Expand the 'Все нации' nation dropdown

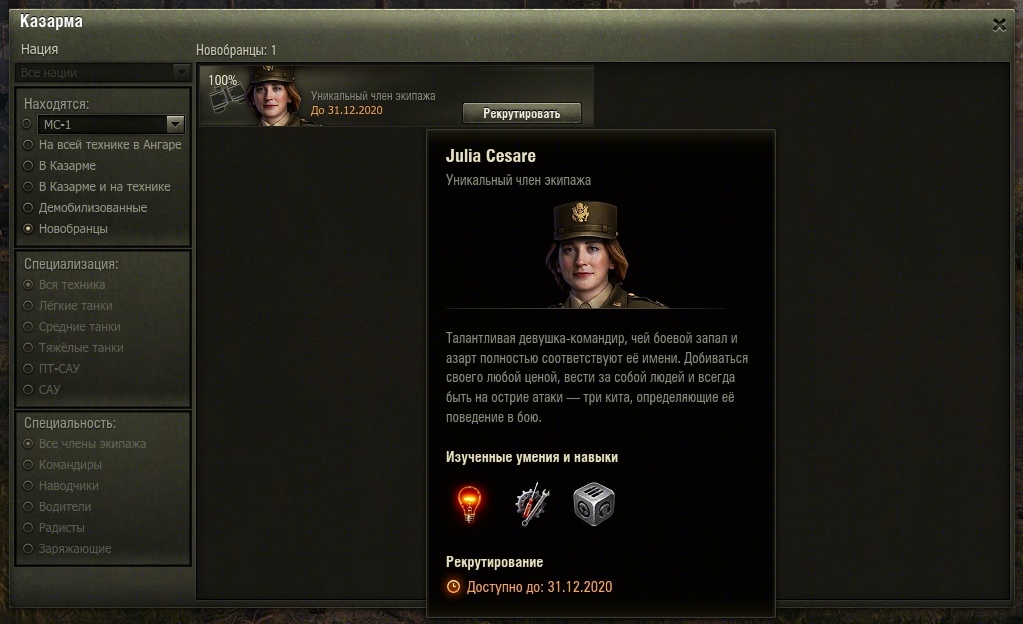pyautogui.click(x=102, y=72)
